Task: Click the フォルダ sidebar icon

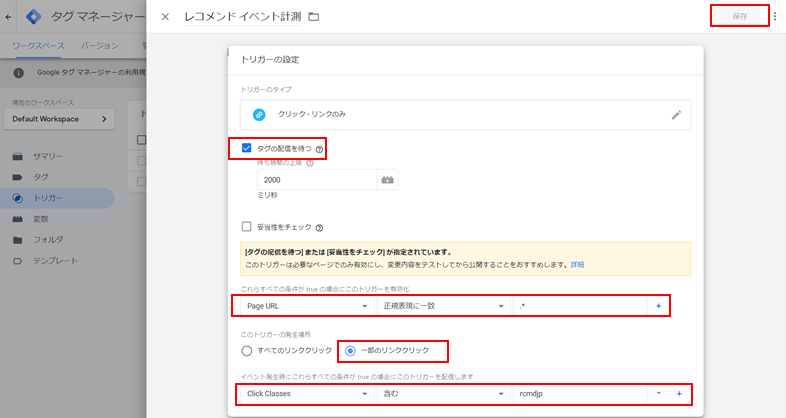Action: click(x=18, y=240)
